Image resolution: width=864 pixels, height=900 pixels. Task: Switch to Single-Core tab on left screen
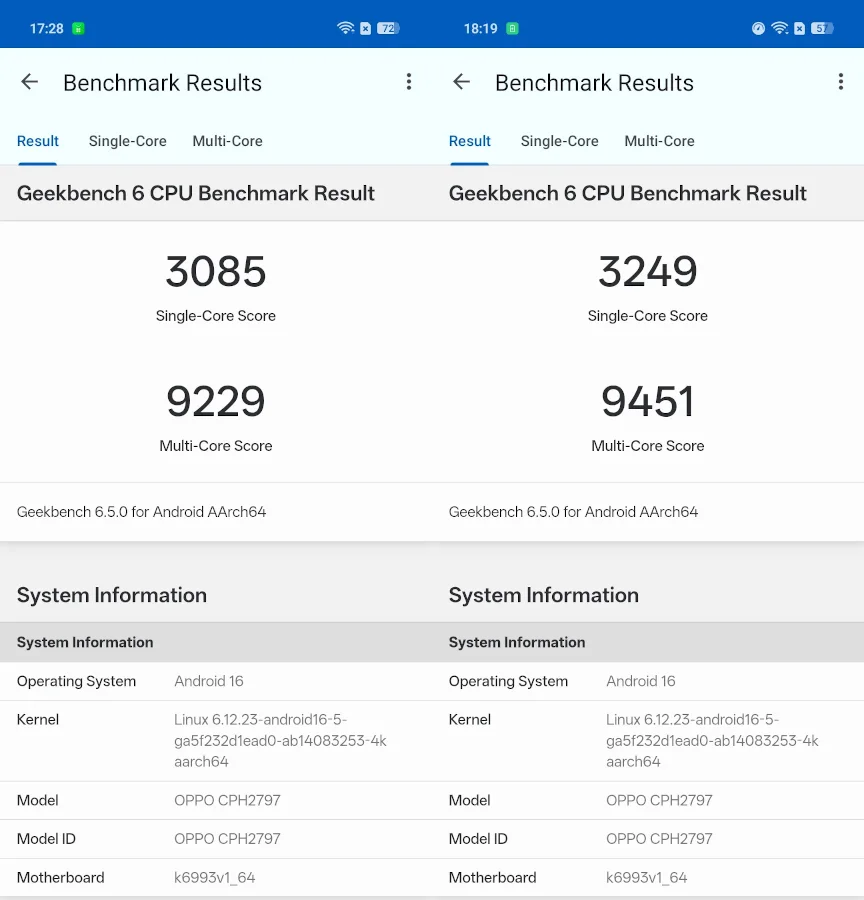point(127,141)
